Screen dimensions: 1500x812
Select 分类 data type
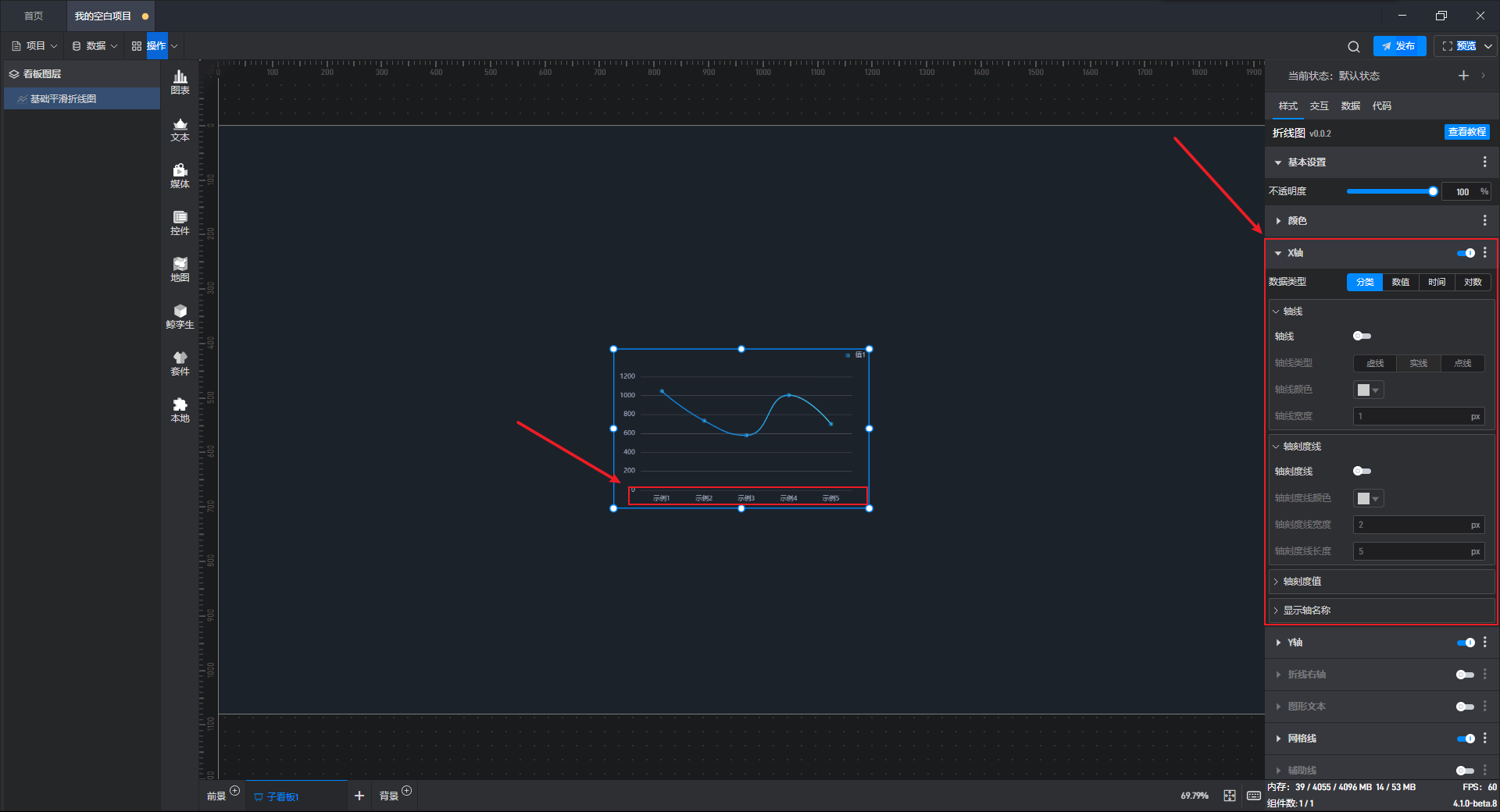(x=1365, y=282)
